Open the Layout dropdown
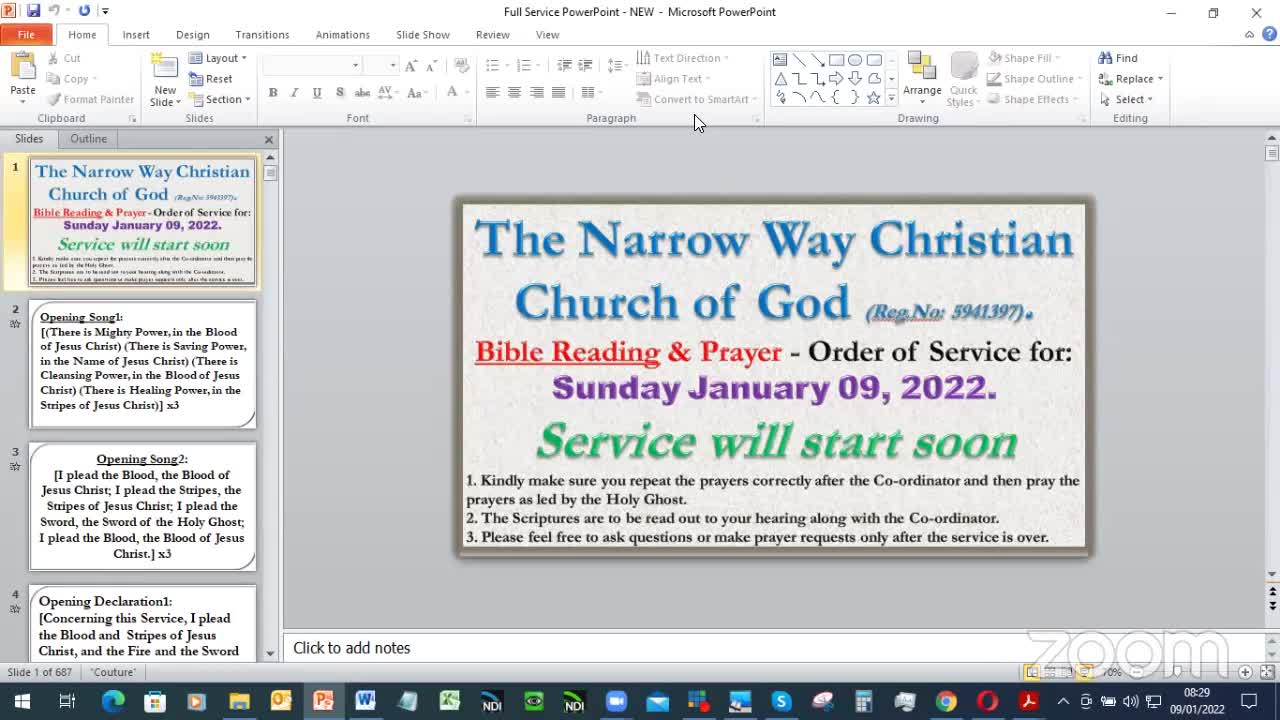Screen dimensions: 1280x720 [217, 58]
